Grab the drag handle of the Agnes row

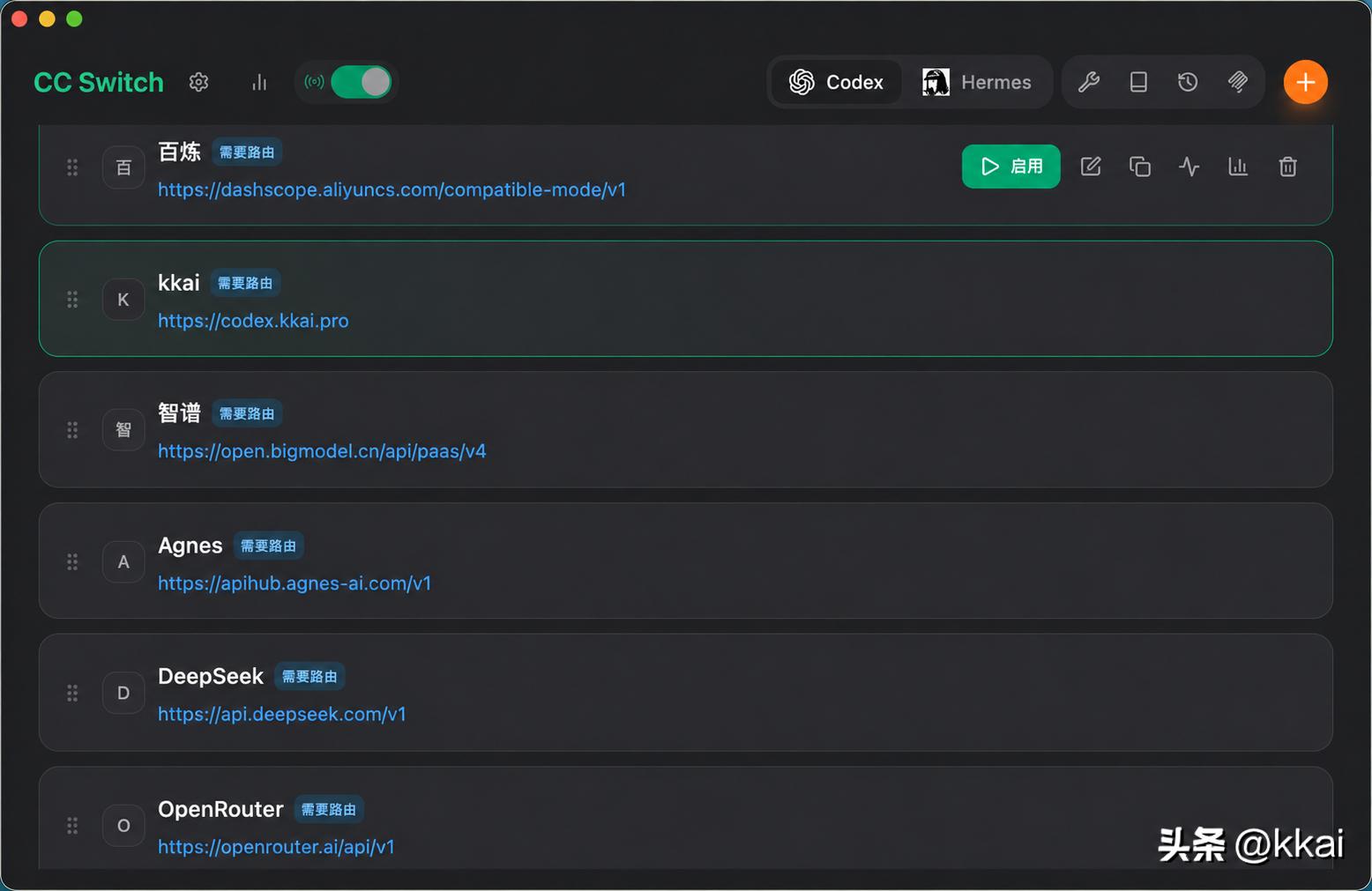pyautogui.click(x=72, y=561)
